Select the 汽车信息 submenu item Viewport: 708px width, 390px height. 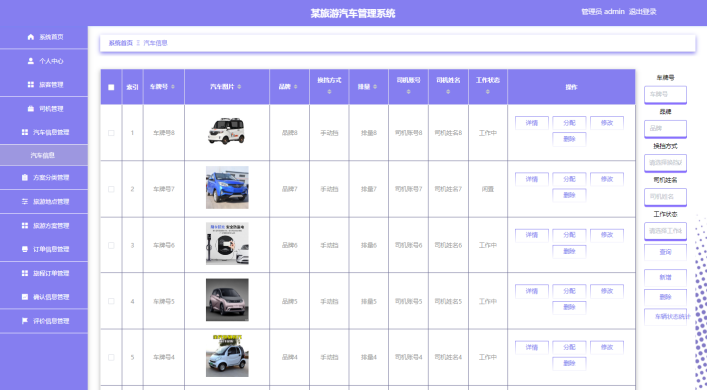[43, 155]
